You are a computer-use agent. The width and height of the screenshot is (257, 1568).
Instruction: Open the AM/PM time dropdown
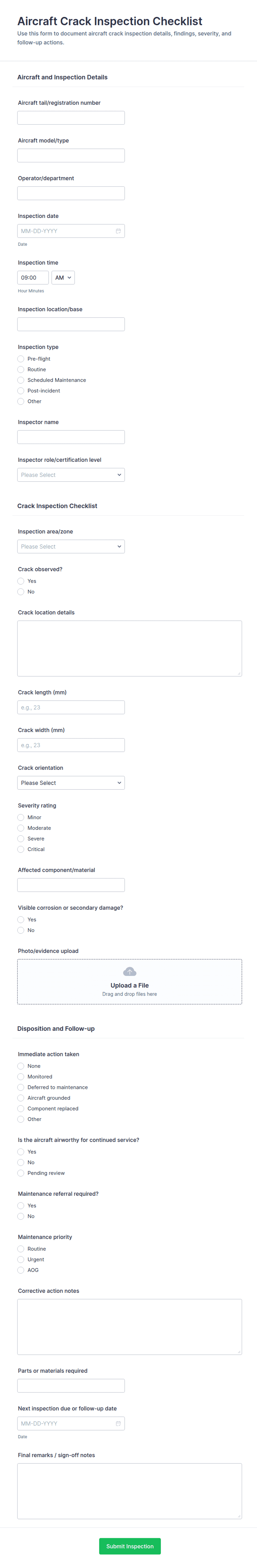(63, 278)
